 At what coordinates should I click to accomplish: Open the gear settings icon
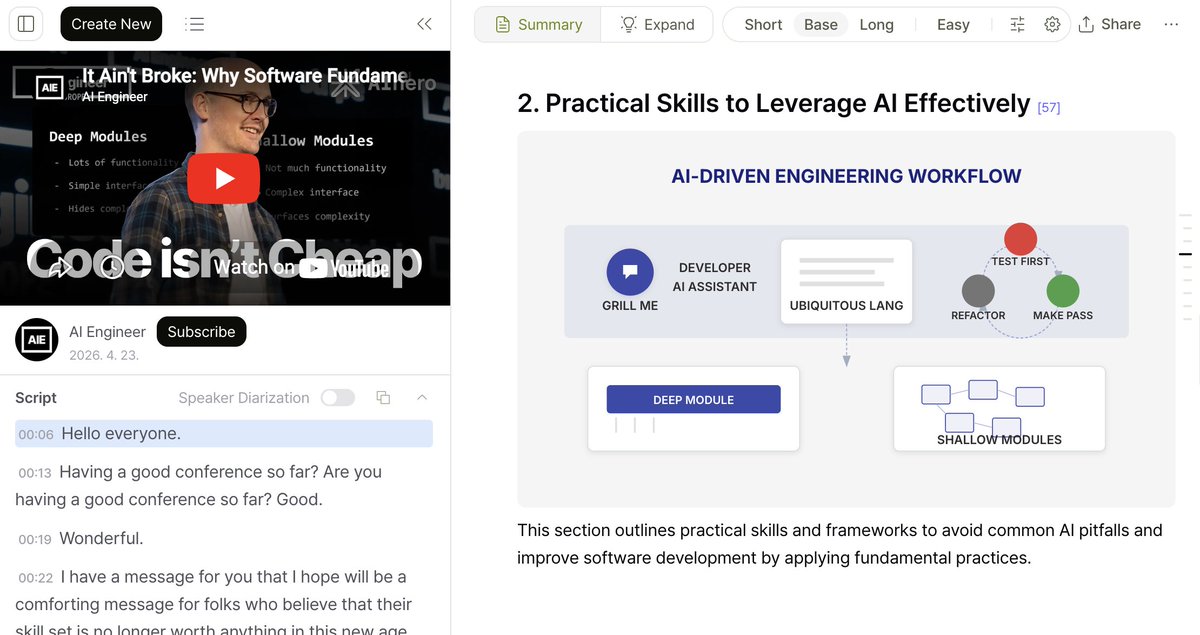pos(1052,24)
